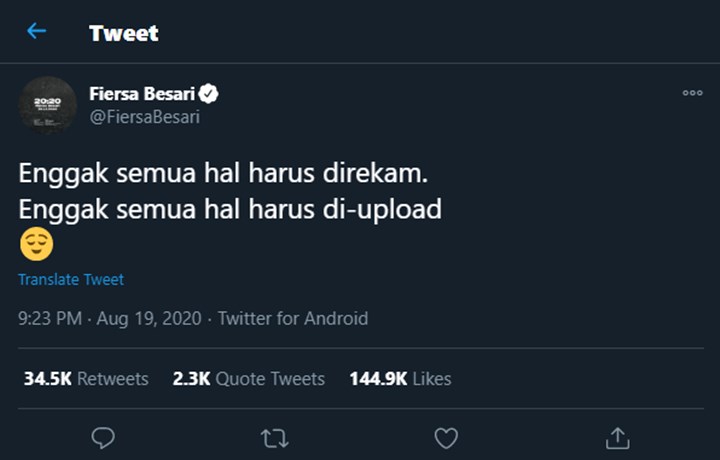Click the relieved face emoji
Viewport: 720px width, 460px height.
tap(37, 244)
